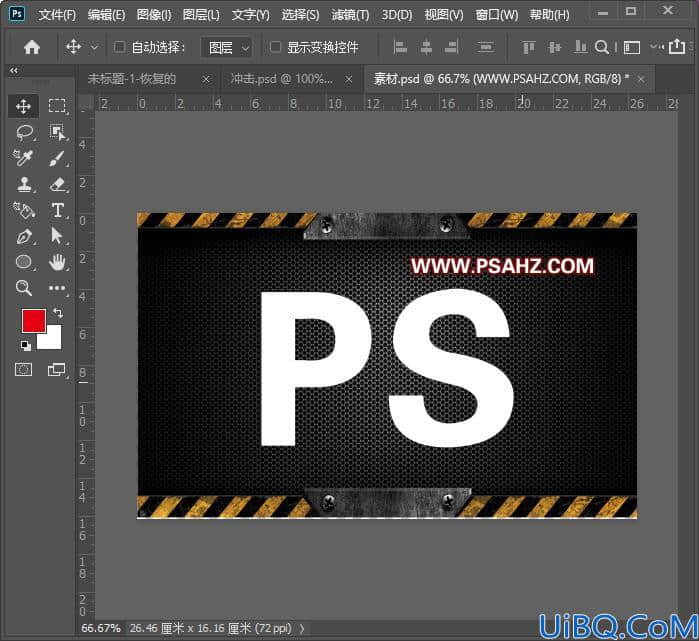
Task: Open the 选择(S) menu
Action: coord(300,15)
